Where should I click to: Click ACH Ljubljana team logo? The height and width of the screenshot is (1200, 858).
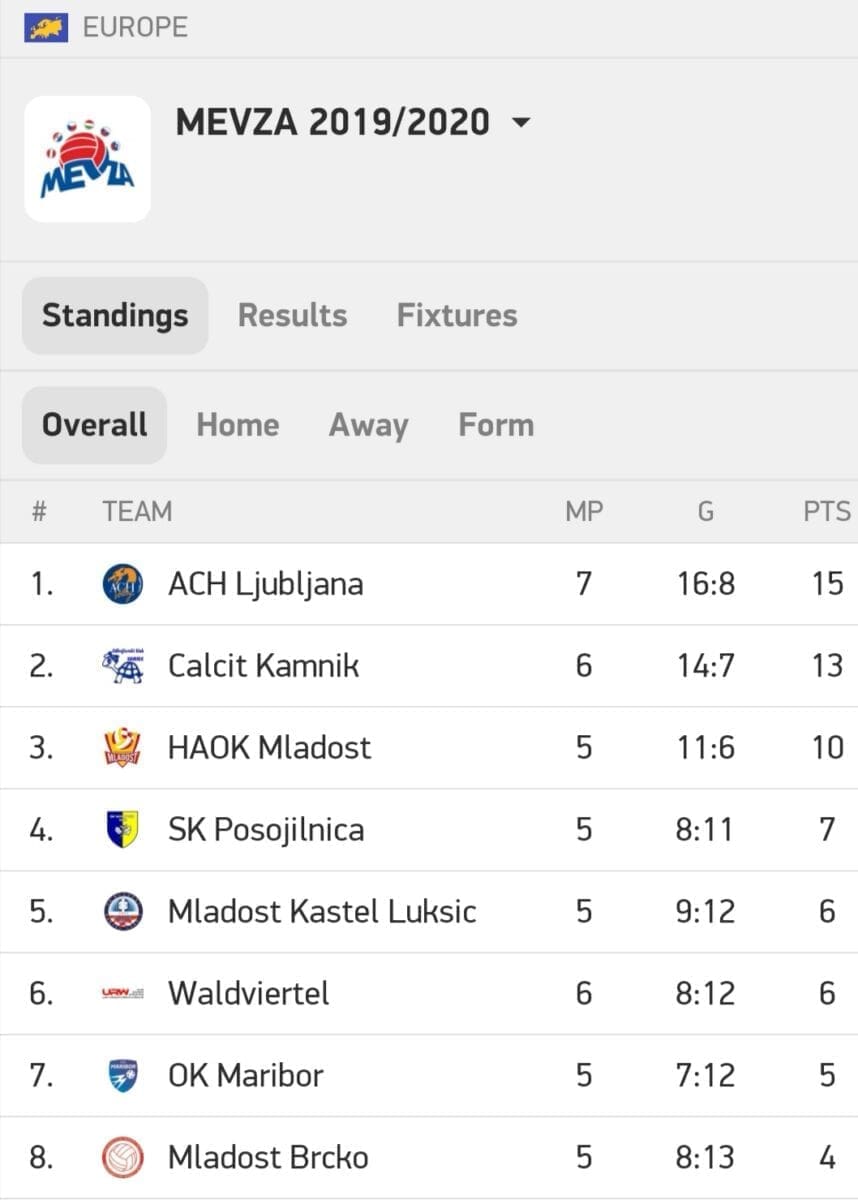coord(122,584)
